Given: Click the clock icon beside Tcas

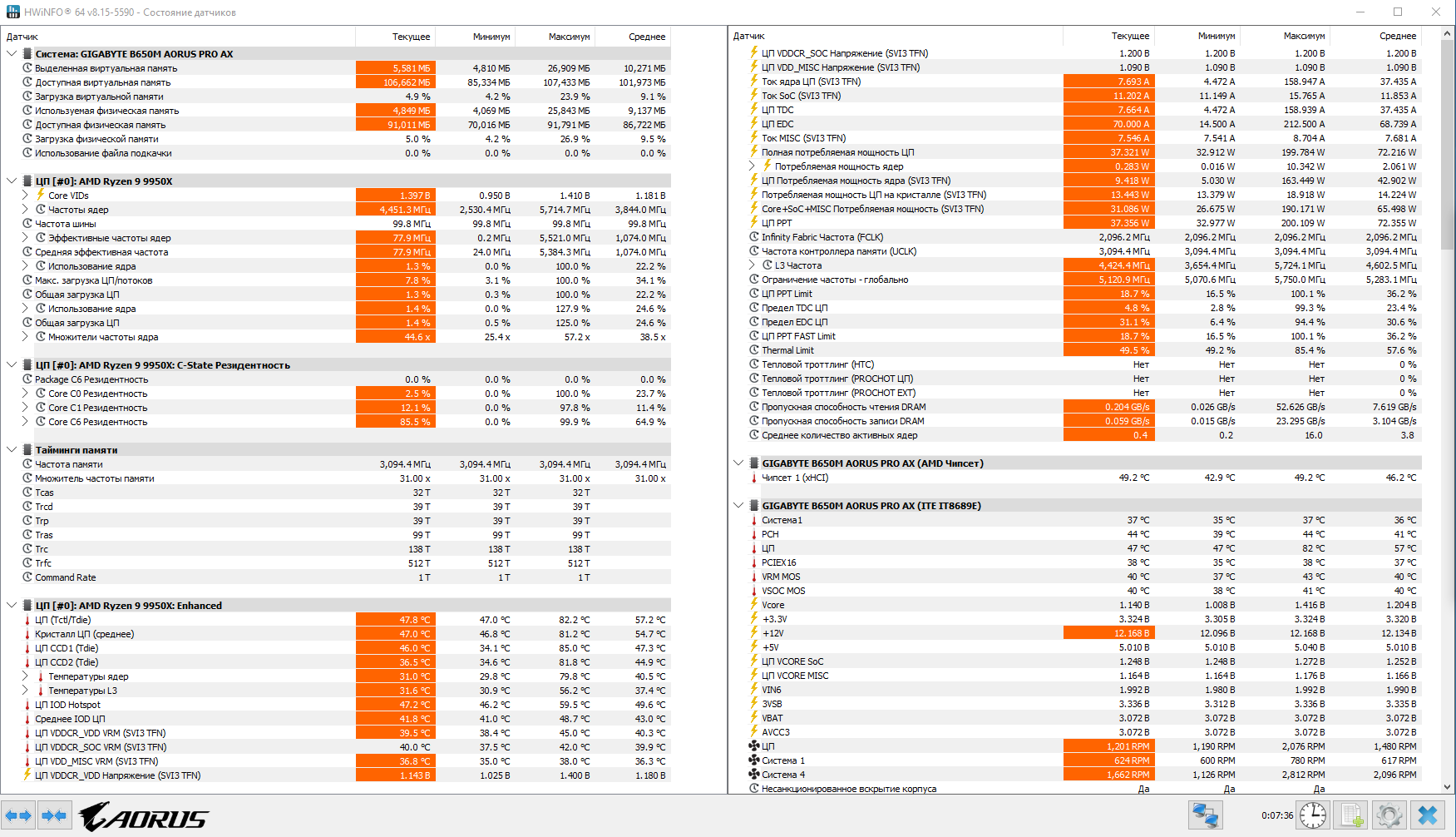Looking at the screenshot, I should 27,493.
